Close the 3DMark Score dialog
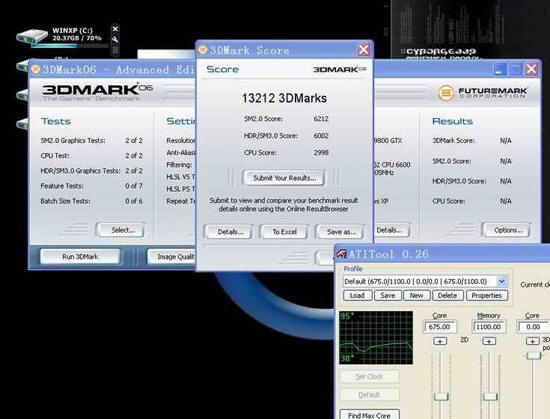This screenshot has width=550, height=419. [364, 50]
